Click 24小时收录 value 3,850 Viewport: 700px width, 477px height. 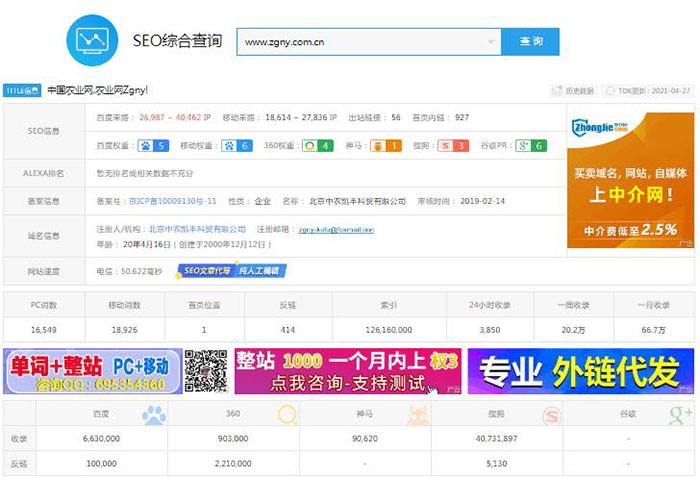pyautogui.click(x=490, y=330)
